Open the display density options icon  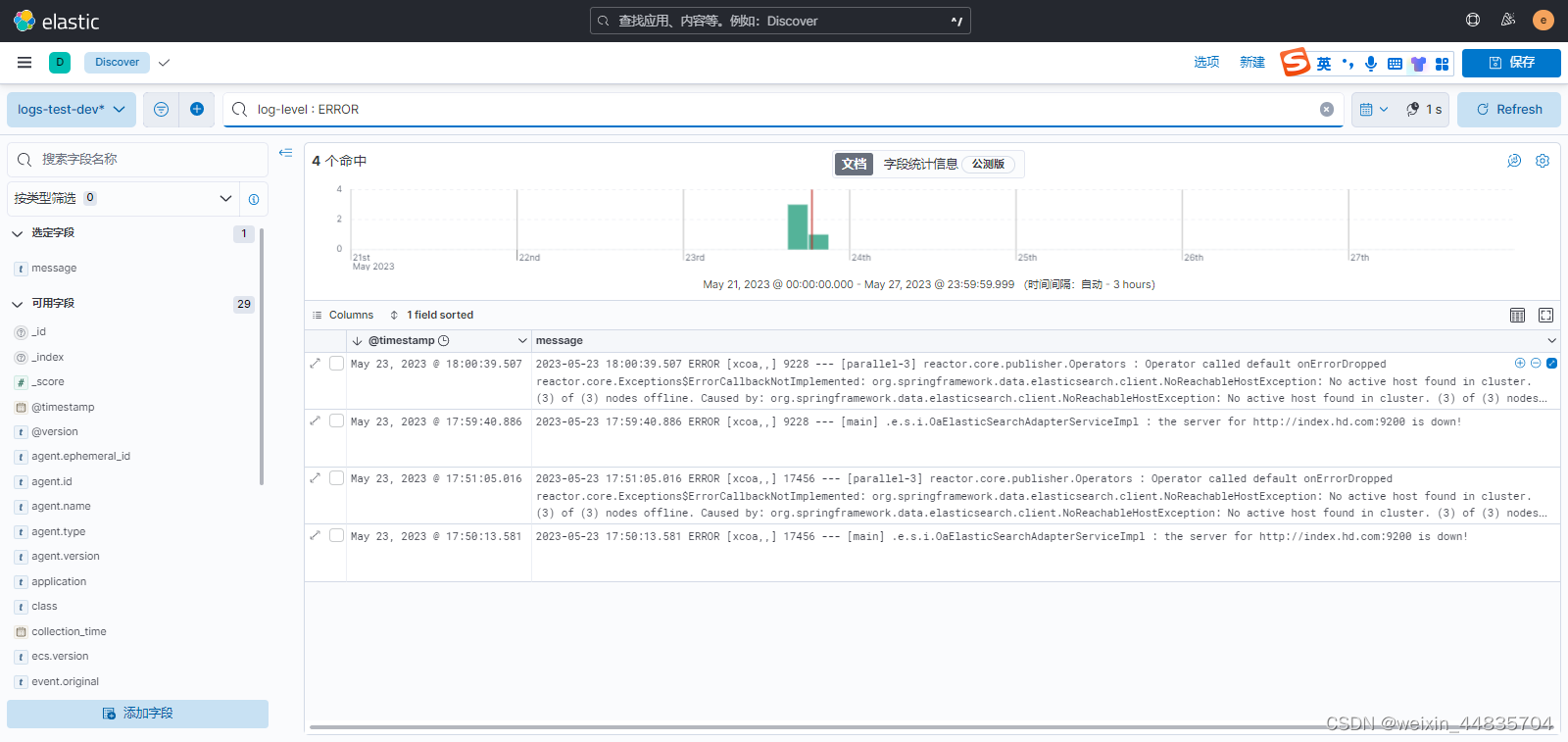pos(1517,315)
